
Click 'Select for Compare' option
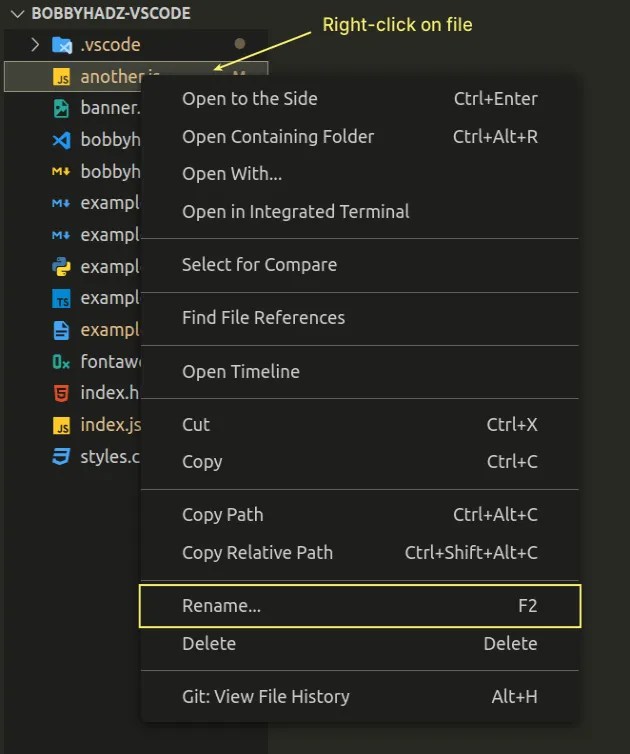pyautogui.click(x=360, y=265)
